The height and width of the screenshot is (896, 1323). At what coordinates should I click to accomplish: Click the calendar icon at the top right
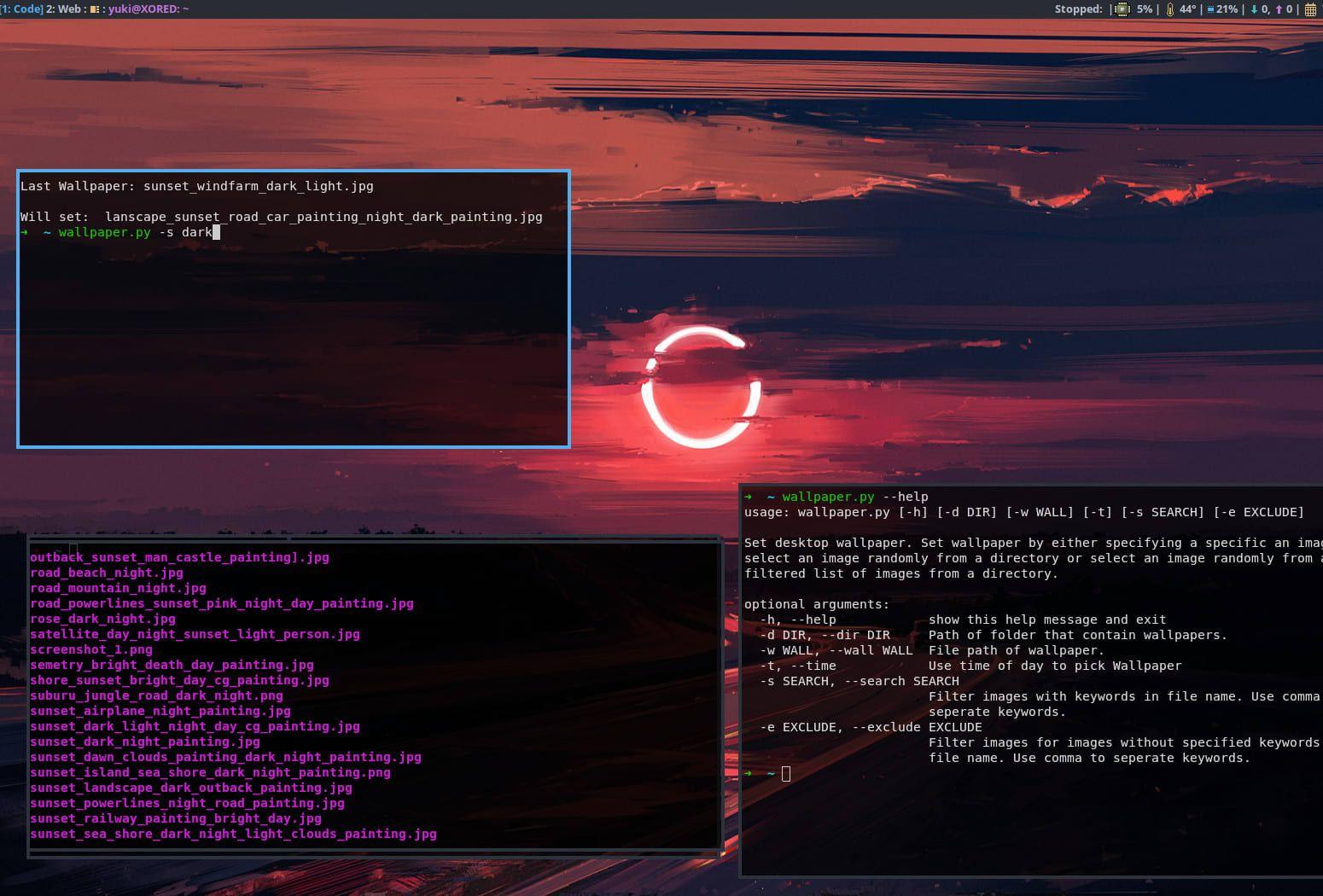[1311, 9]
